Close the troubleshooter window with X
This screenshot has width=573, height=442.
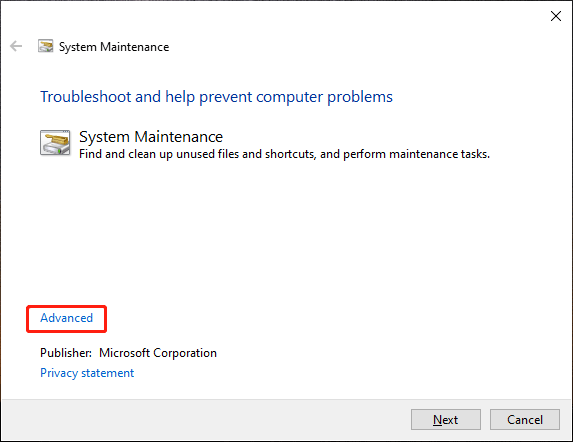(556, 16)
